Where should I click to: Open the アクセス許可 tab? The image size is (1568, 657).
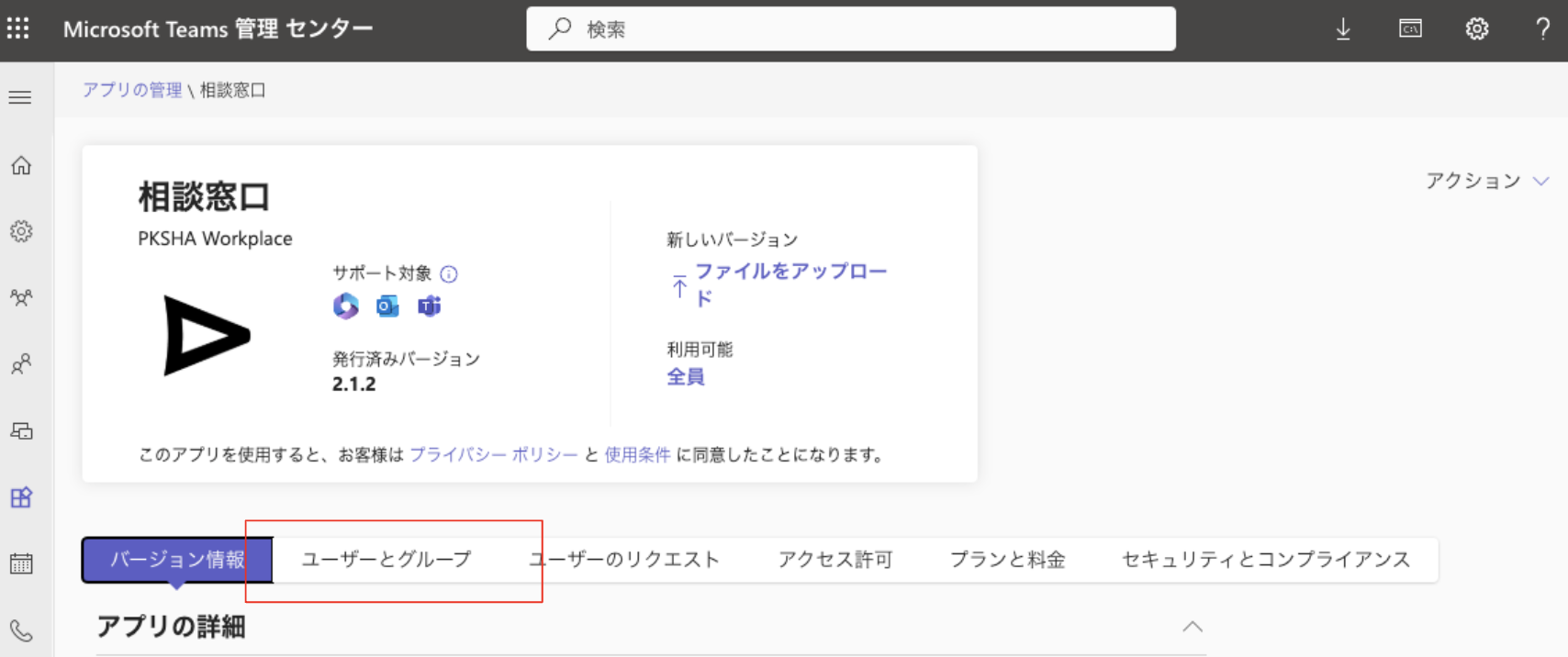(x=834, y=560)
